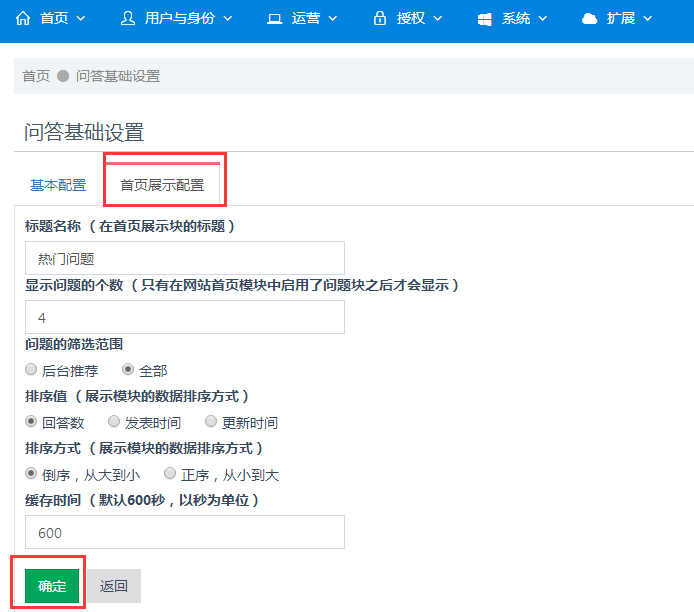Focus the 标题名称 input field
The height and width of the screenshot is (612, 694).
pos(185,258)
